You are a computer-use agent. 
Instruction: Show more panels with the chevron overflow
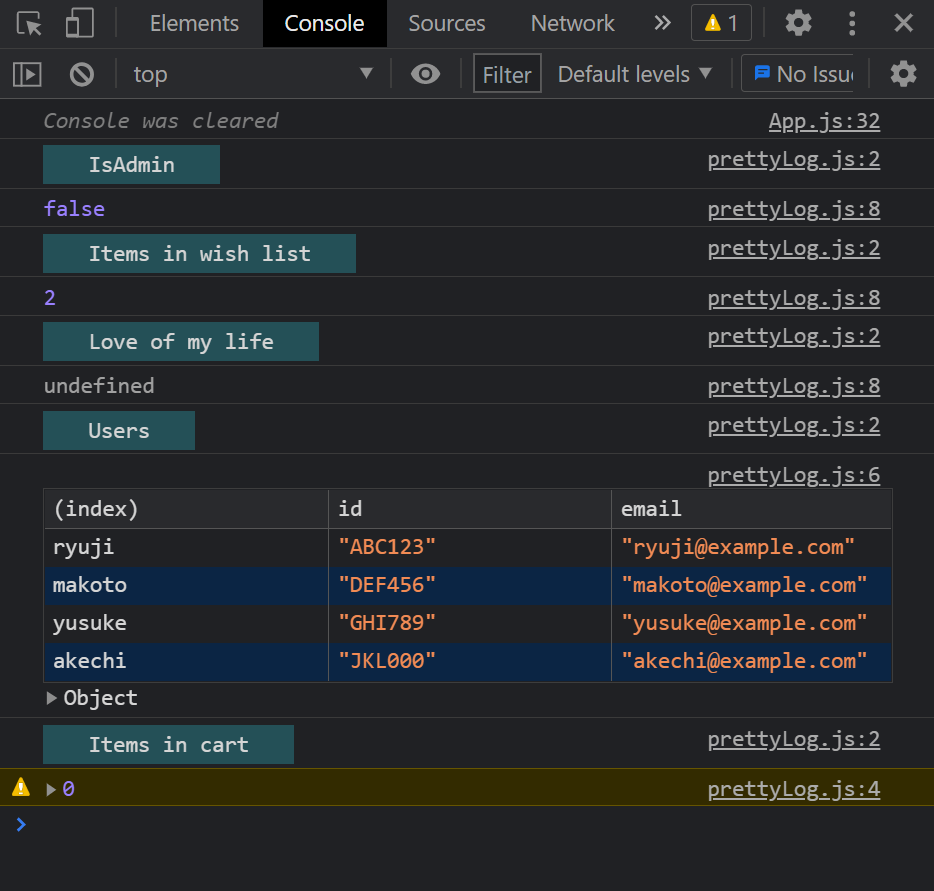(662, 23)
